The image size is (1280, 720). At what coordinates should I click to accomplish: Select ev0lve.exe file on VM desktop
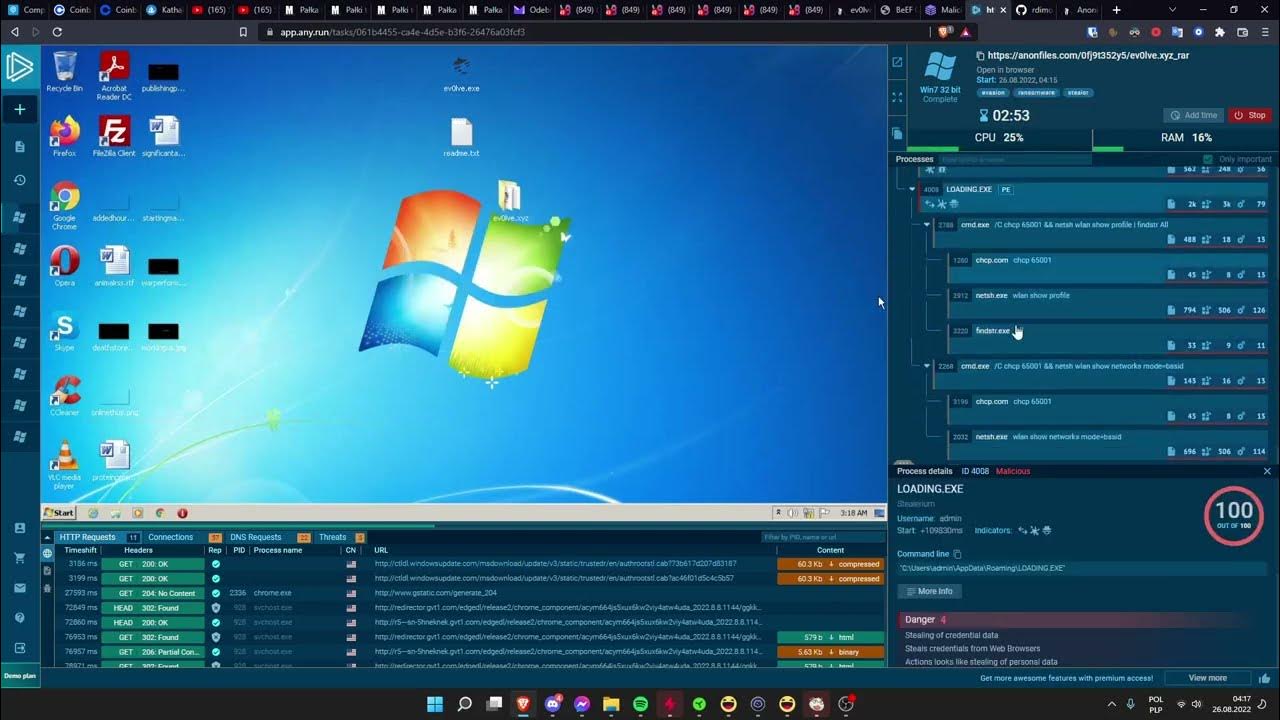461,73
